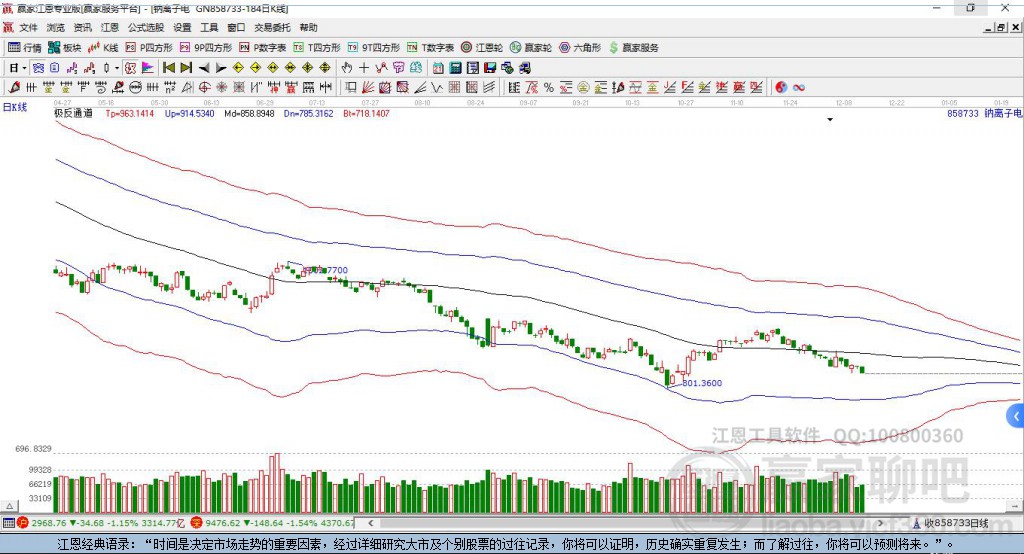This screenshot has width=1024, height=554.
Task: Open the P数字表 number table
Action: point(263,48)
